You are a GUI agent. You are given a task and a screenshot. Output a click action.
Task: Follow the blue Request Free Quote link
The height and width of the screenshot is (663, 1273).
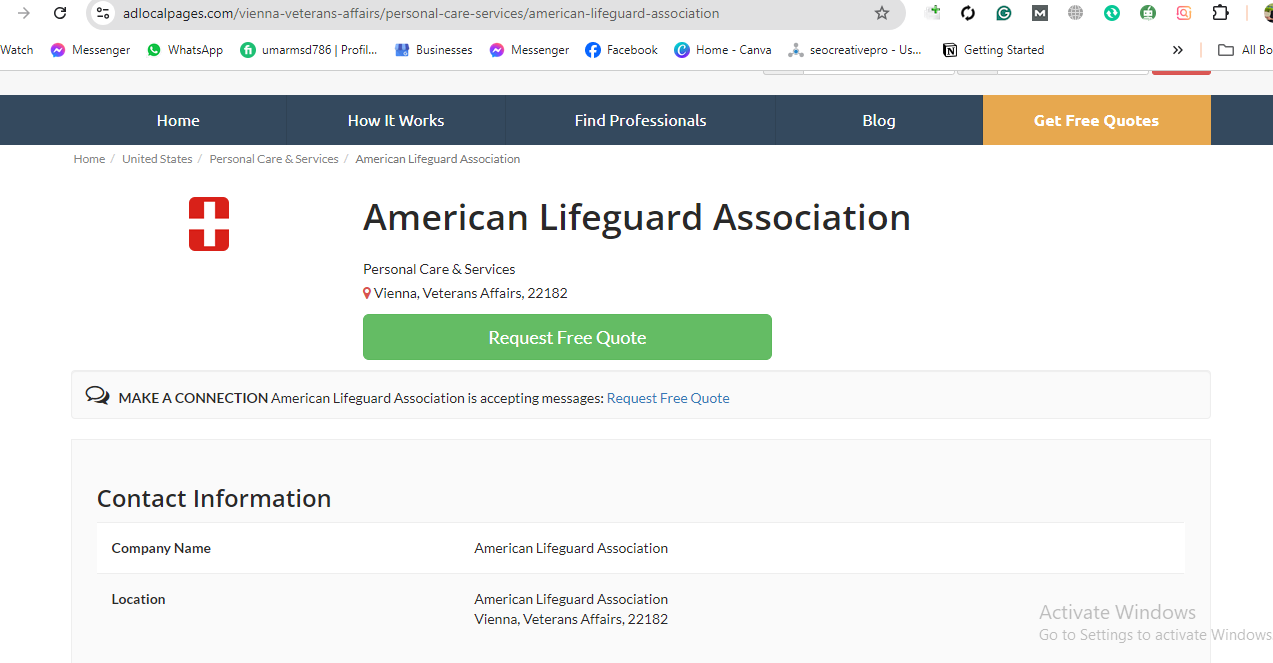pos(668,398)
